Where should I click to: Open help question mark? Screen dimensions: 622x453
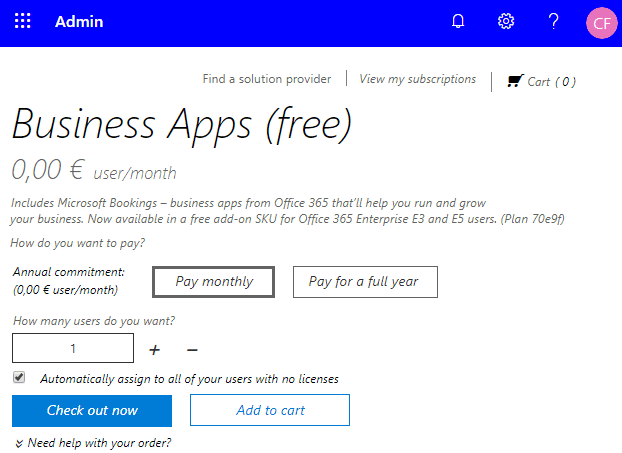553,21
